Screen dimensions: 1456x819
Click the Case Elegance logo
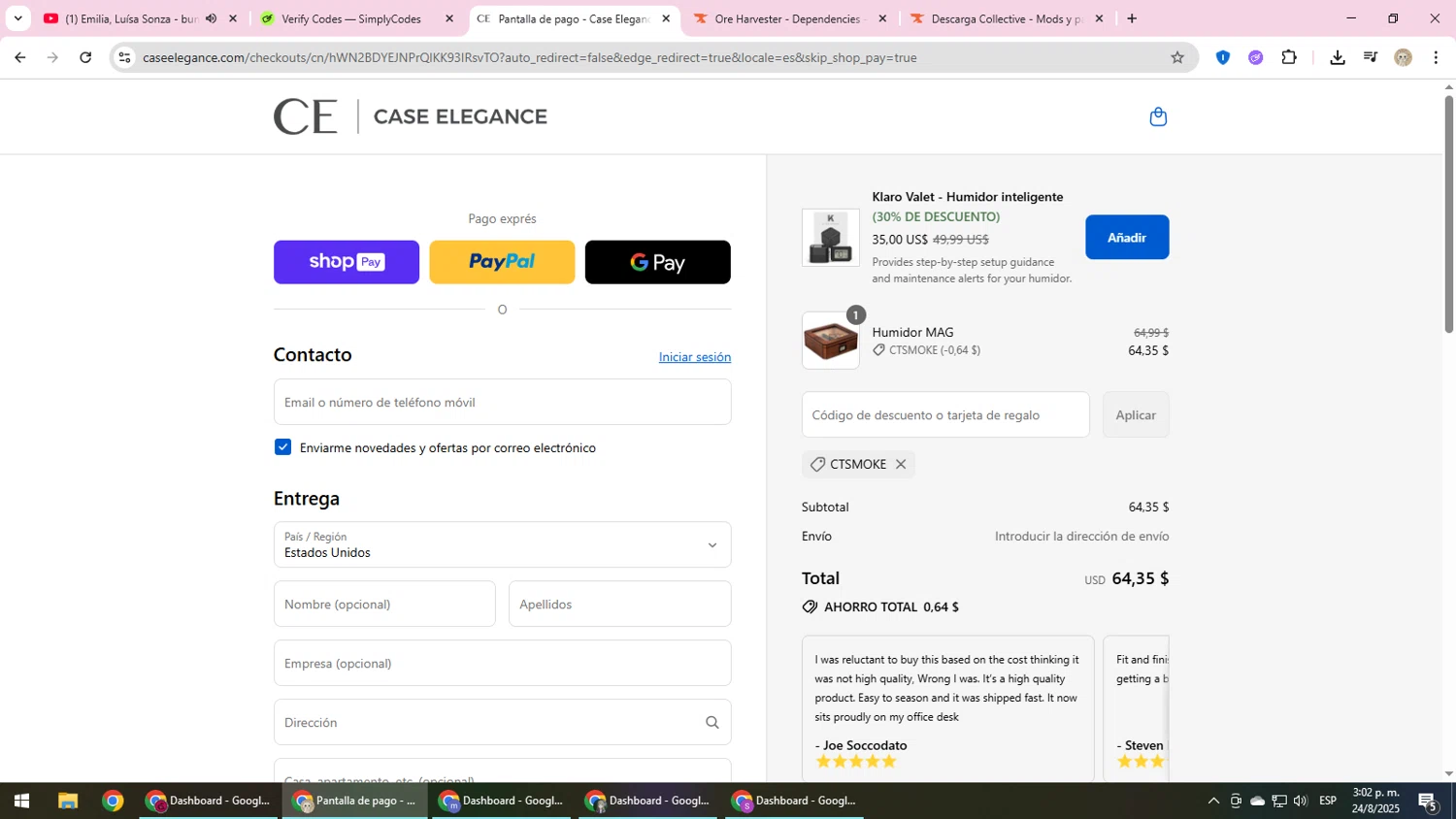pyautogui.click(x=410, y=116)
